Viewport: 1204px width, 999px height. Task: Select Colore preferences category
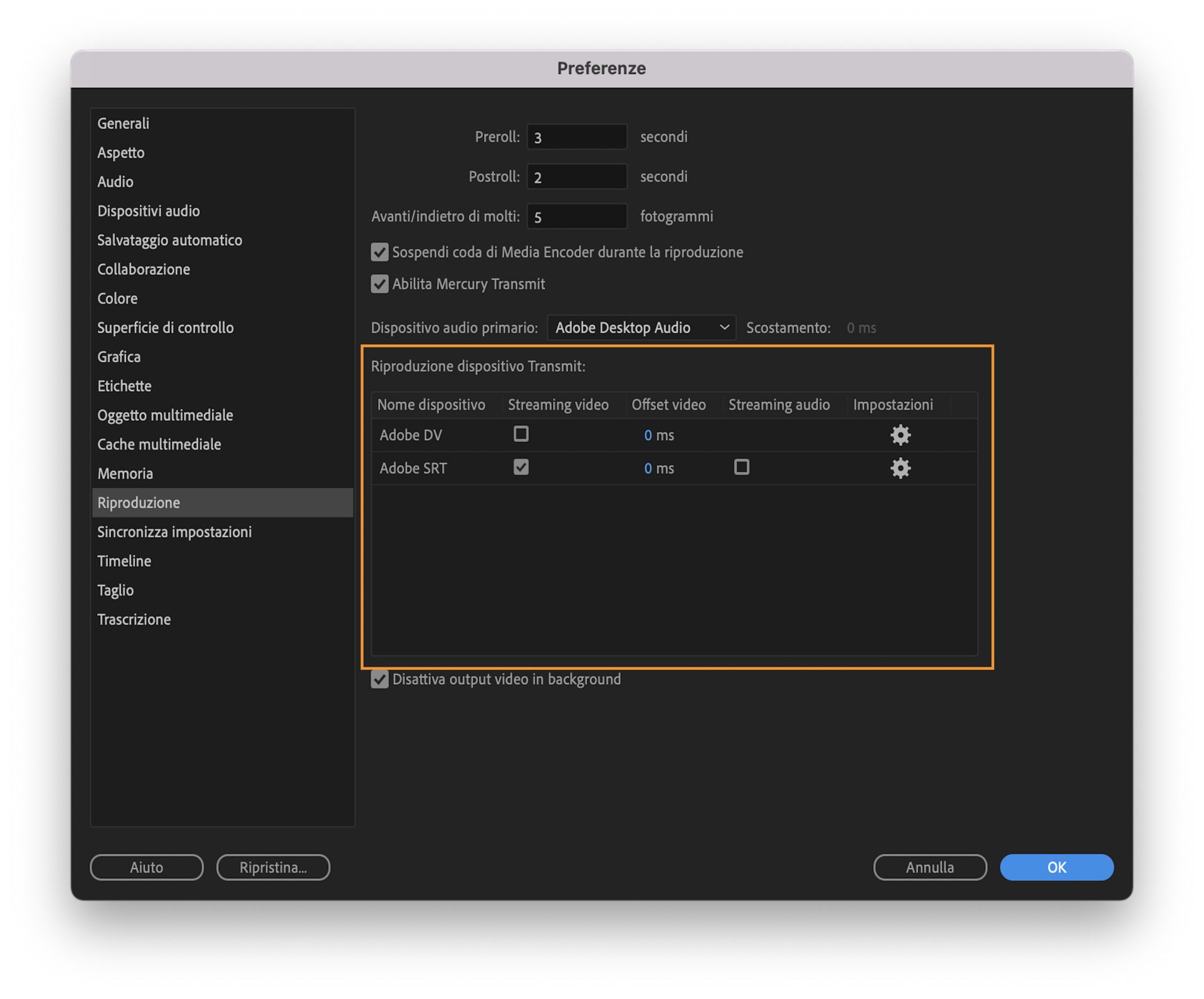(223, 299)
